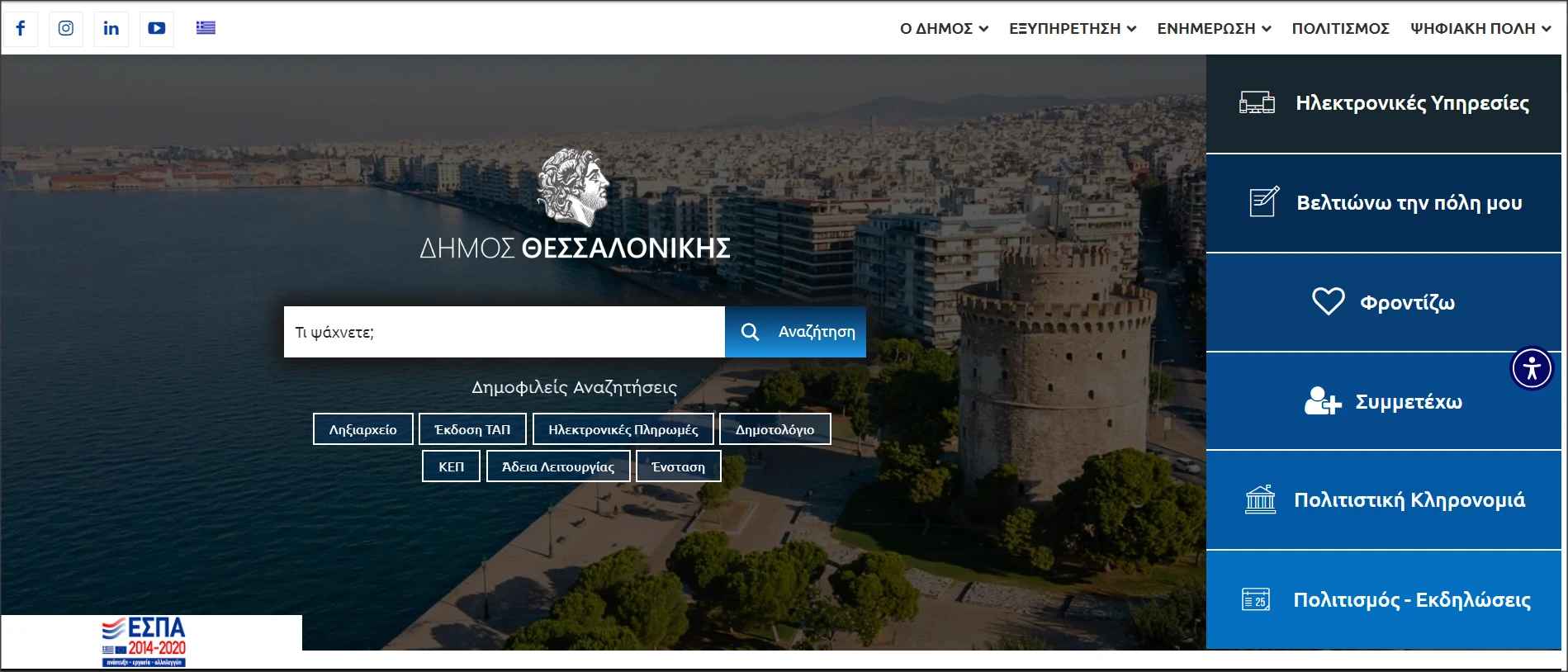Select Βελτιώνω την πόλη μου tile
The width and height of the screenshot is (1568, 672).
(1384, 203)
